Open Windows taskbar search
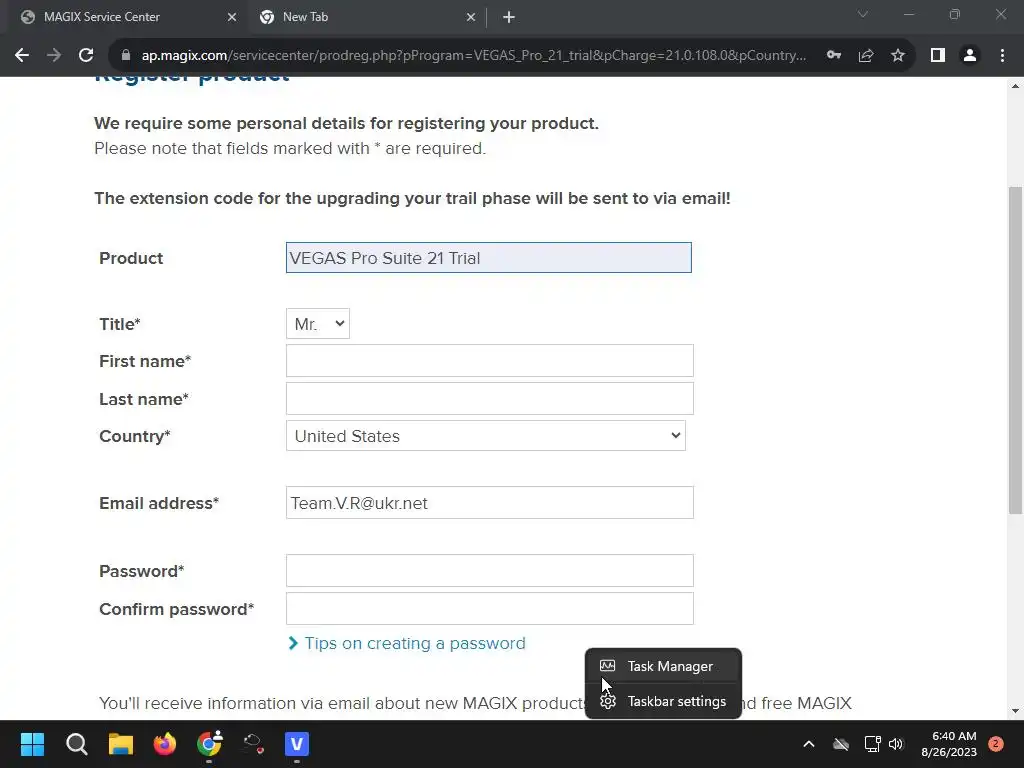1024x768 pixels. (76, 744)
